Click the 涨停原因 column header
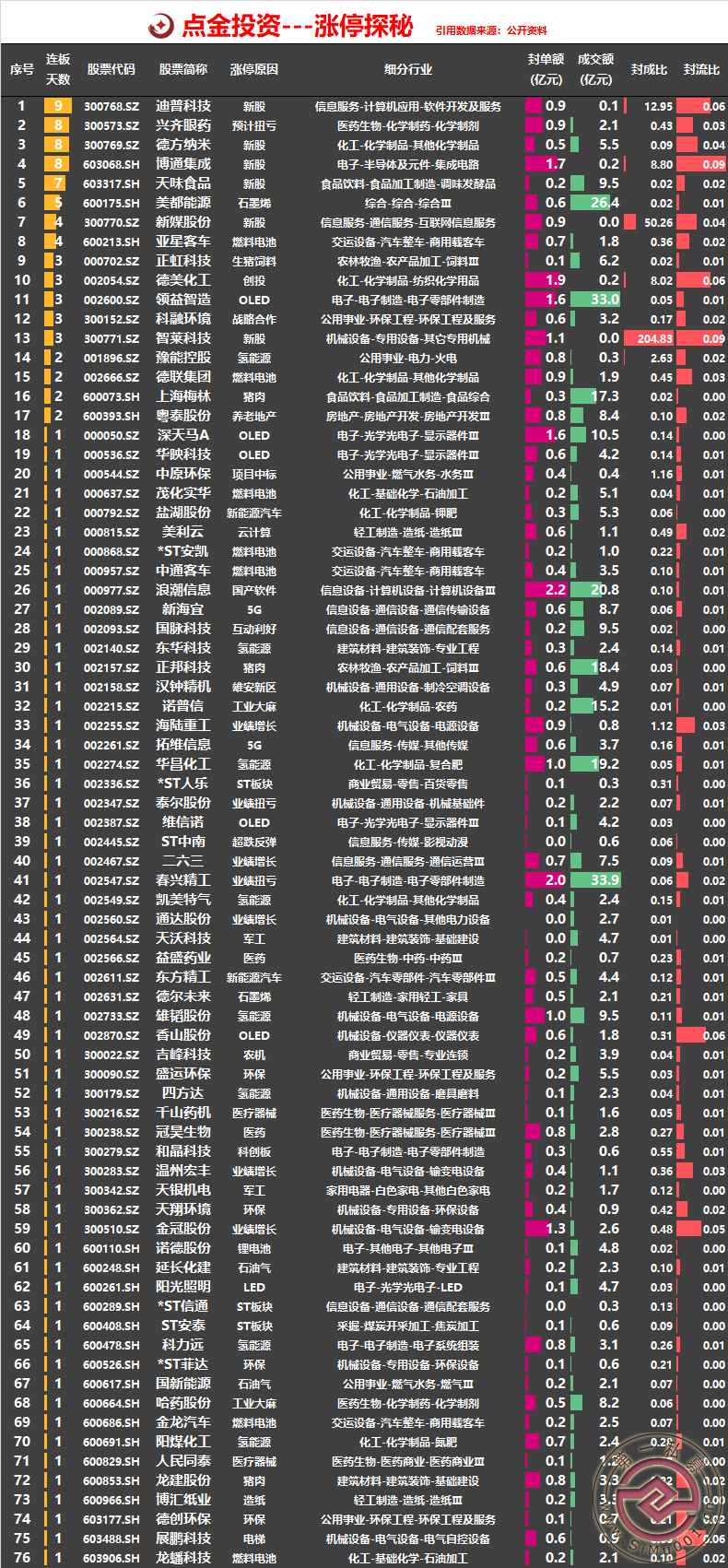The width and height of the screenshot is (728, 1568). point(254,70)
